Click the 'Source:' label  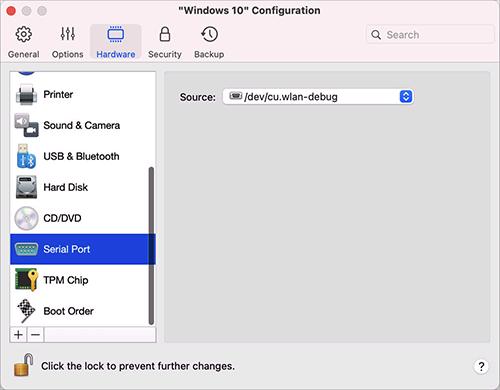[x=198, y=97]
